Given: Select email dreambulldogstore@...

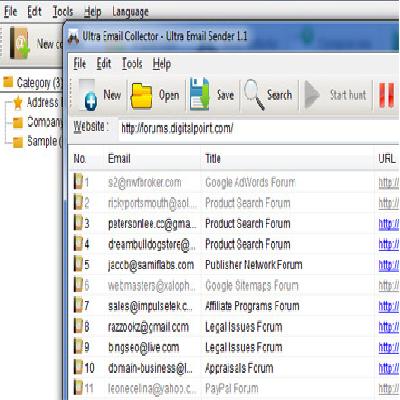Looking at the screenshot, I should tap(152, 244).
